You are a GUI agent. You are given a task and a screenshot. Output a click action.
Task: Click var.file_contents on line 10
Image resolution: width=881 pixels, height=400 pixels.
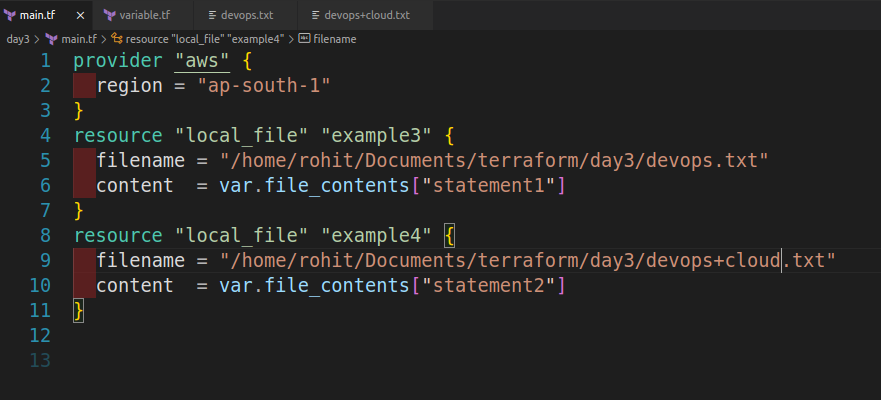click(314, 285)
